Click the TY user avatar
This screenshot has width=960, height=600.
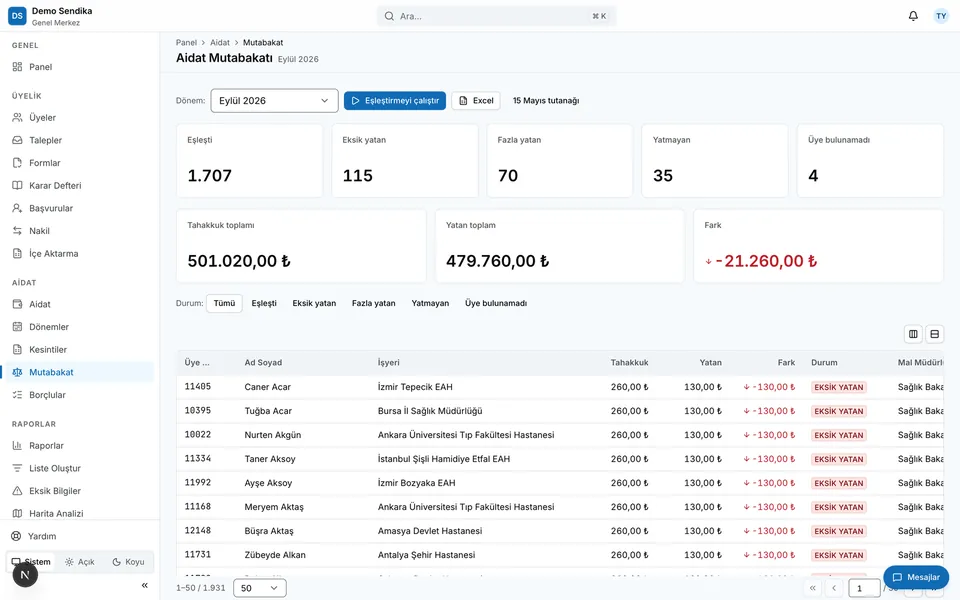(941, 16)
